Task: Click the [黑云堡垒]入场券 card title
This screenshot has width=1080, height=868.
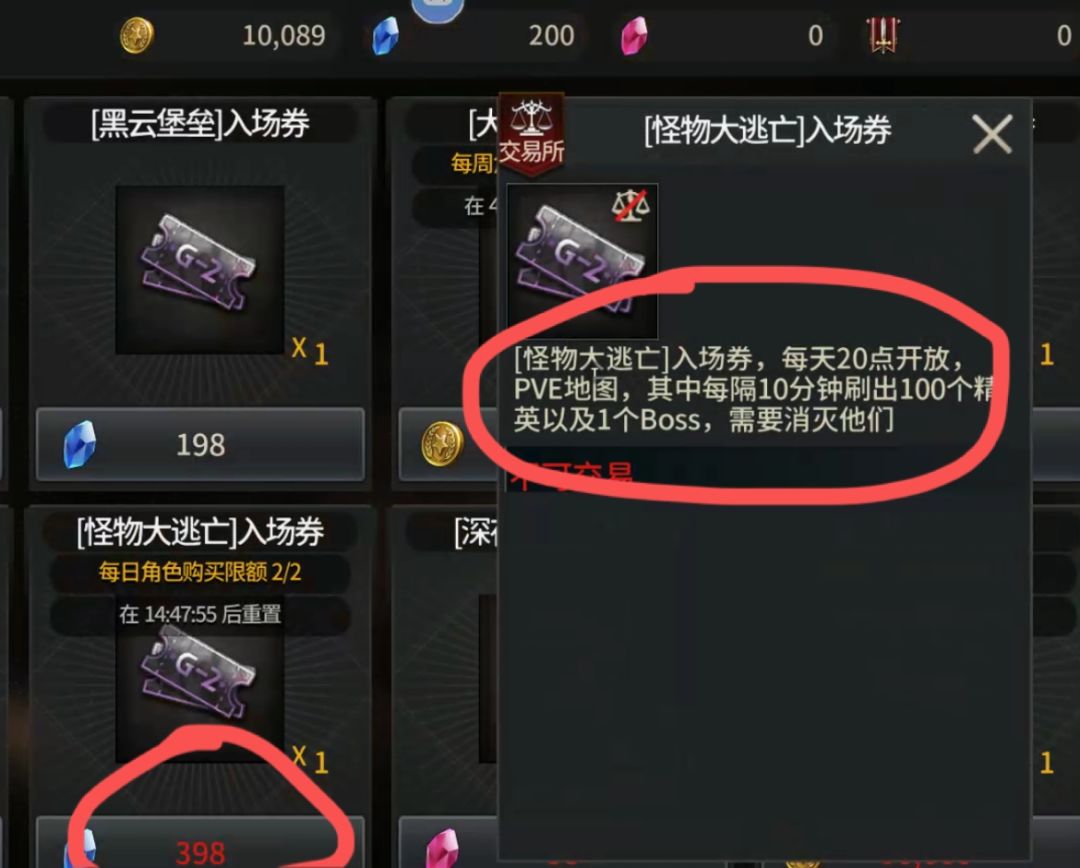Action: 200,124
